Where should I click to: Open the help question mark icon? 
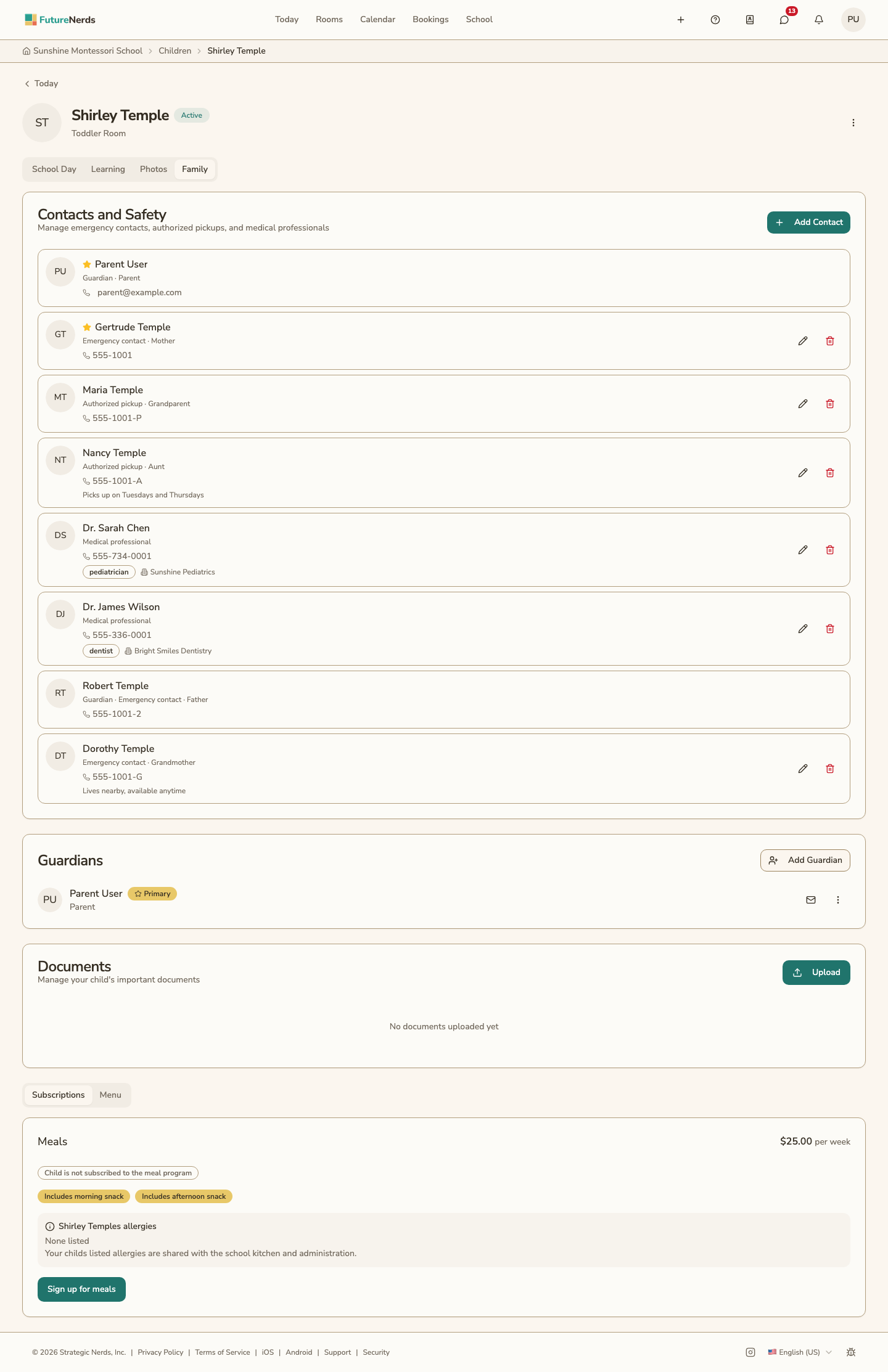[715, 20]
